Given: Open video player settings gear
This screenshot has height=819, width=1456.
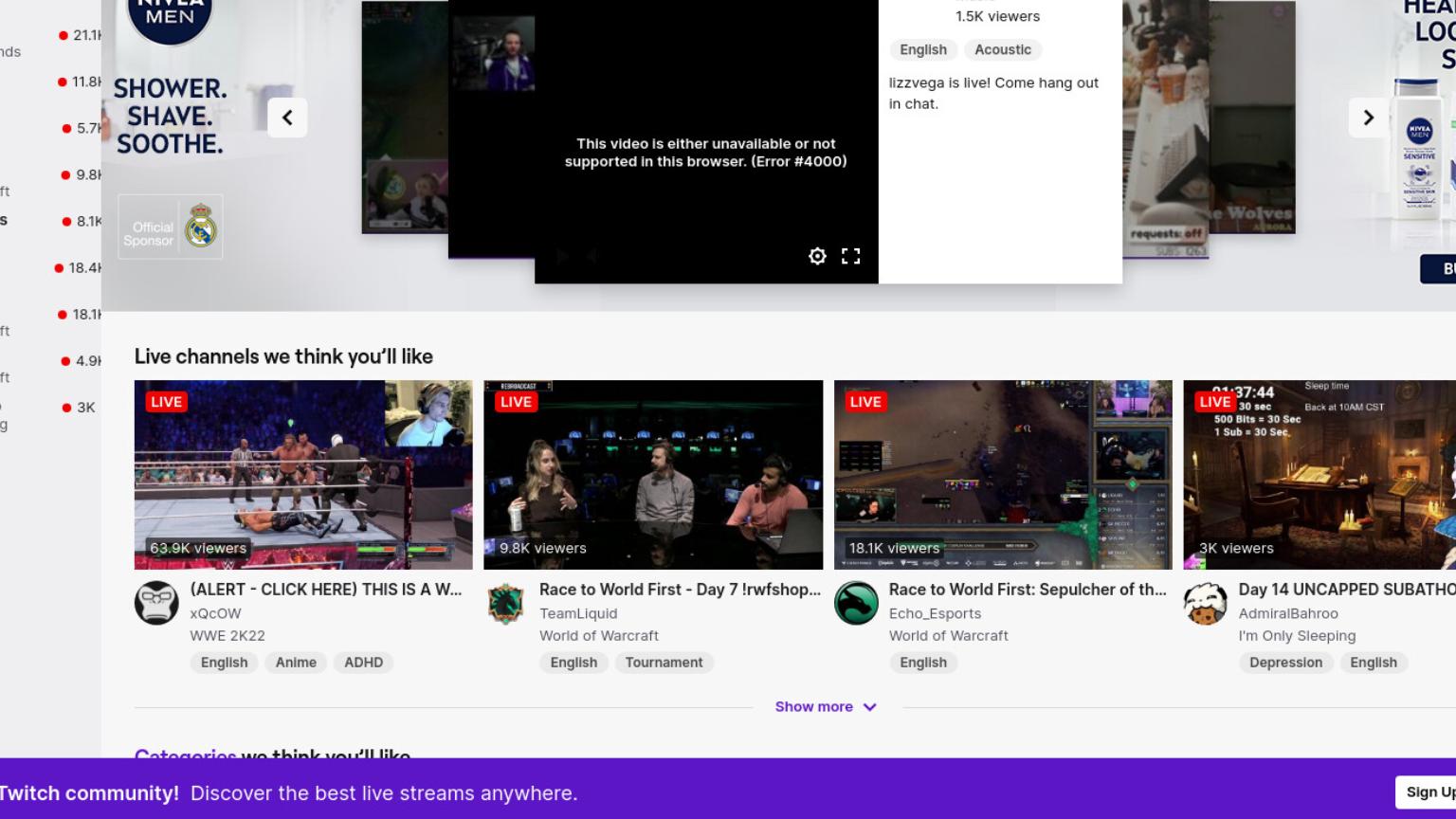Looking at the screenshot, I should coord(817,256).
